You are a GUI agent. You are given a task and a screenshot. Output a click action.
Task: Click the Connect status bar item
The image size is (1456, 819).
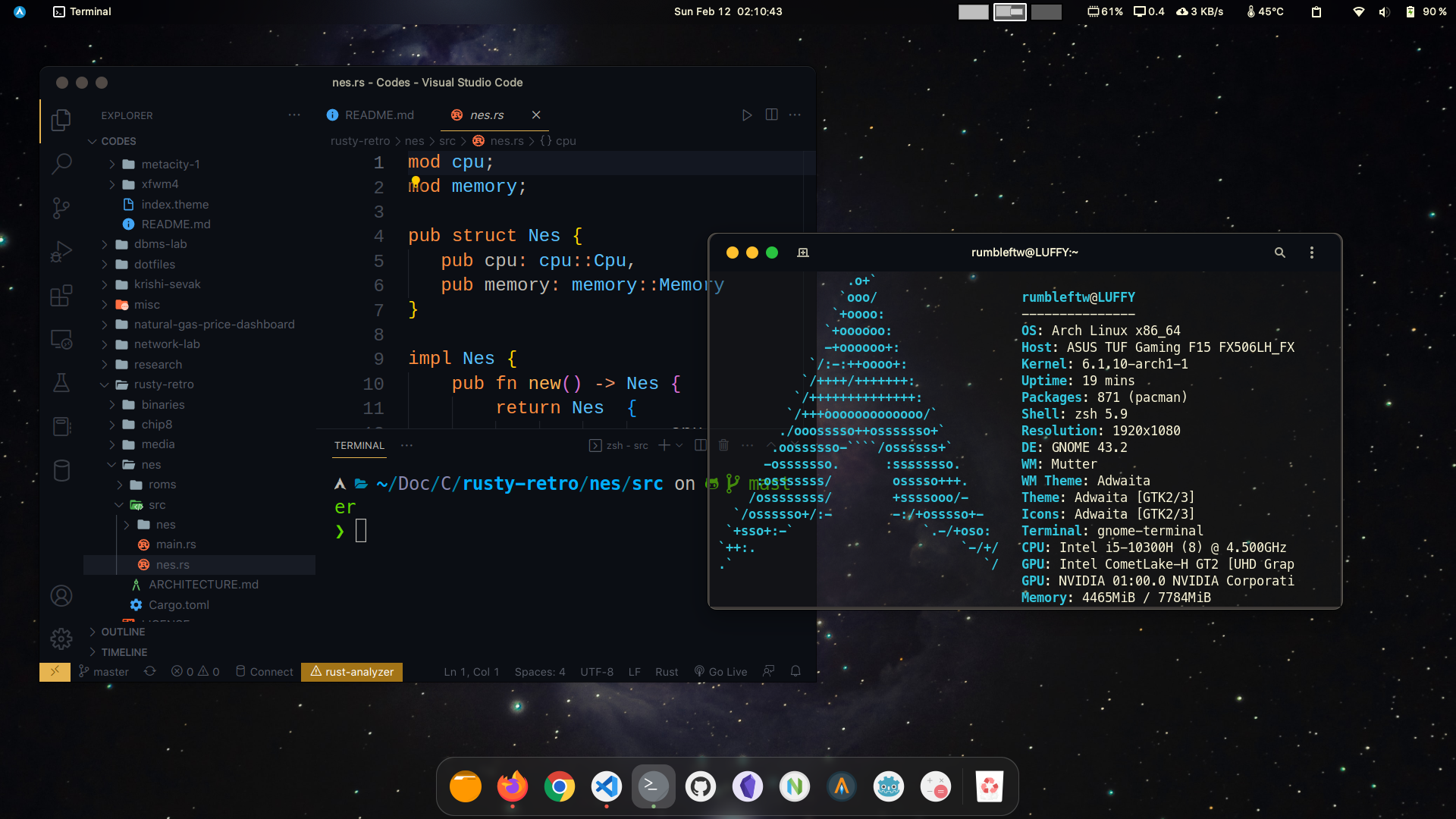coord(264,672)
